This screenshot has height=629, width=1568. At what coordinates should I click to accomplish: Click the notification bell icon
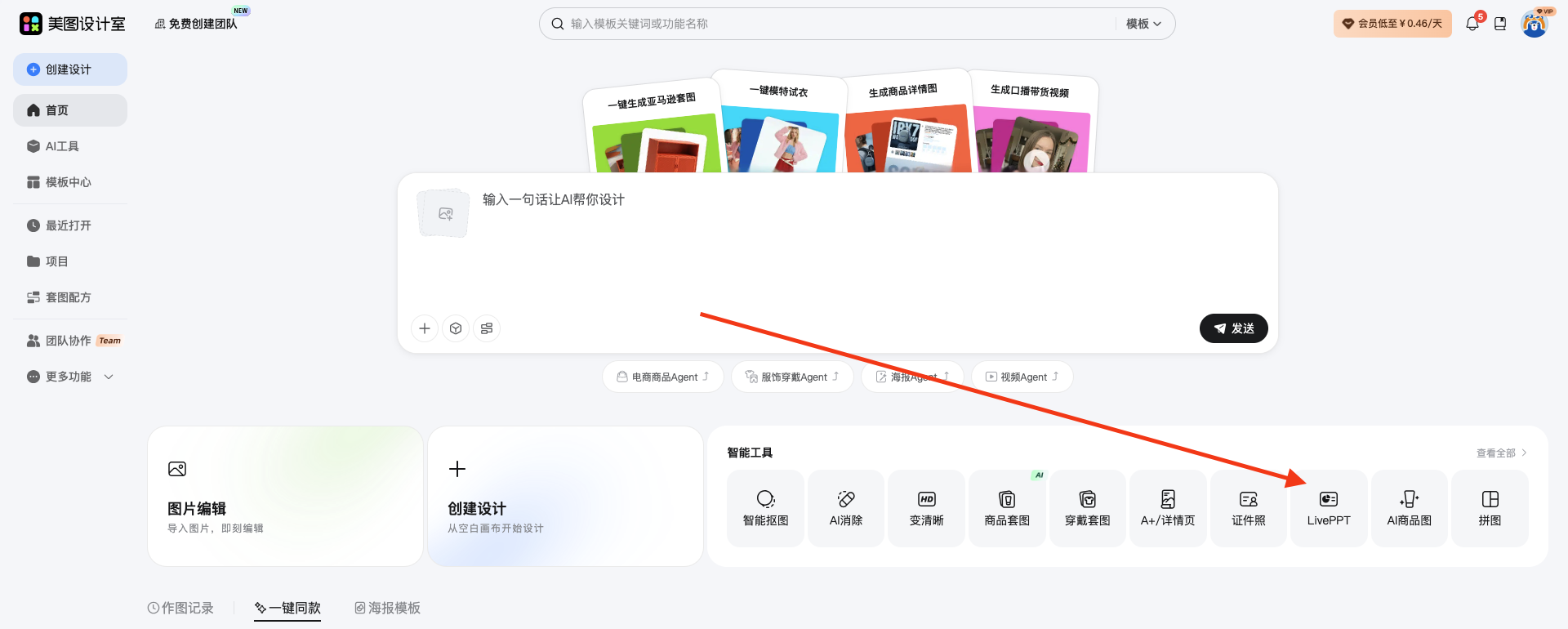[x=1472, y=24]
